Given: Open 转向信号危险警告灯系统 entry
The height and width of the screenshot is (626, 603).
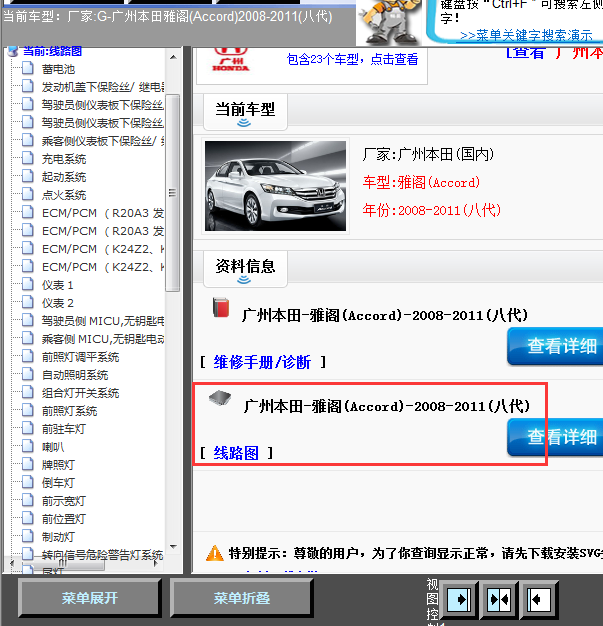Looking at the screenshot, I should 103,555.
